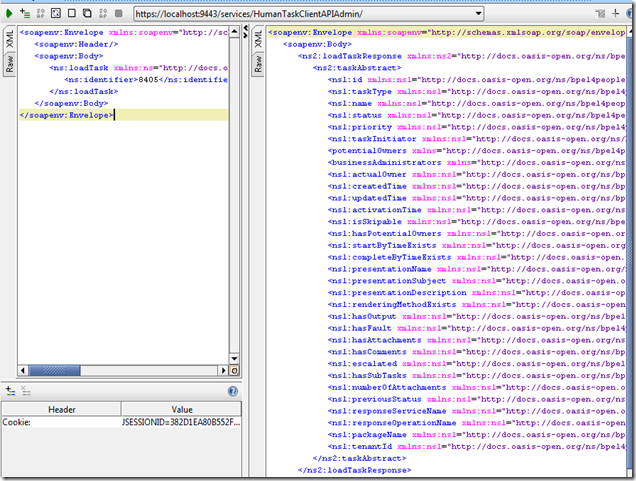Viewport: 636px width, 481px height.
Task: Click the ns1:responseServiceName element line
Action: (x=476, y=411)
